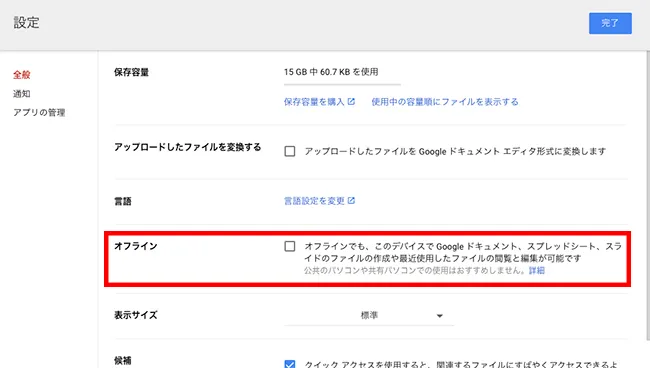Click the 表示サイズ section label
This screenshot has width=650, height=368.
pyautogui.click(x=136, y=315)
